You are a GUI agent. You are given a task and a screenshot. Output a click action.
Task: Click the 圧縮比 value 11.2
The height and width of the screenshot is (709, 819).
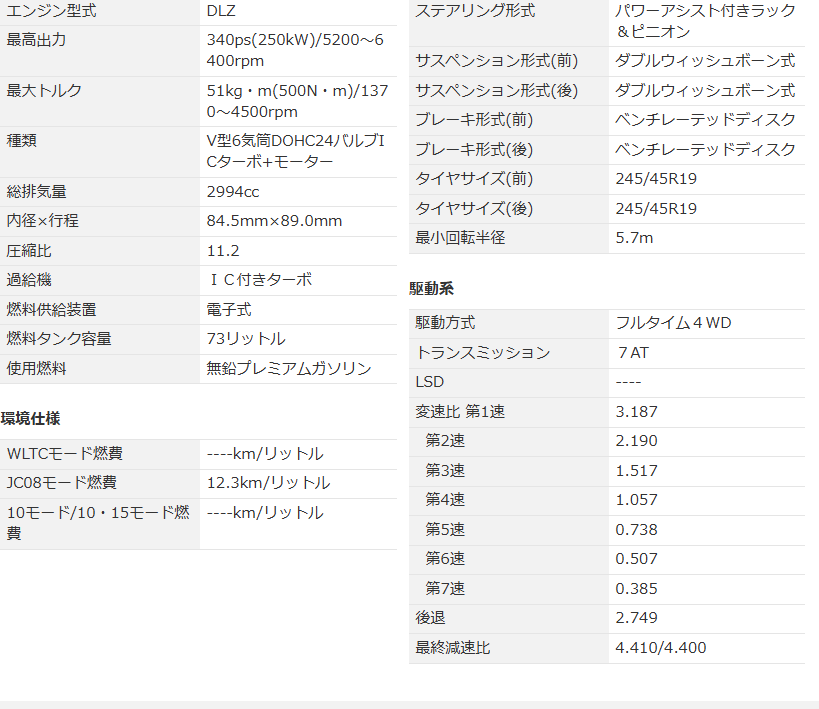[223, 251]
